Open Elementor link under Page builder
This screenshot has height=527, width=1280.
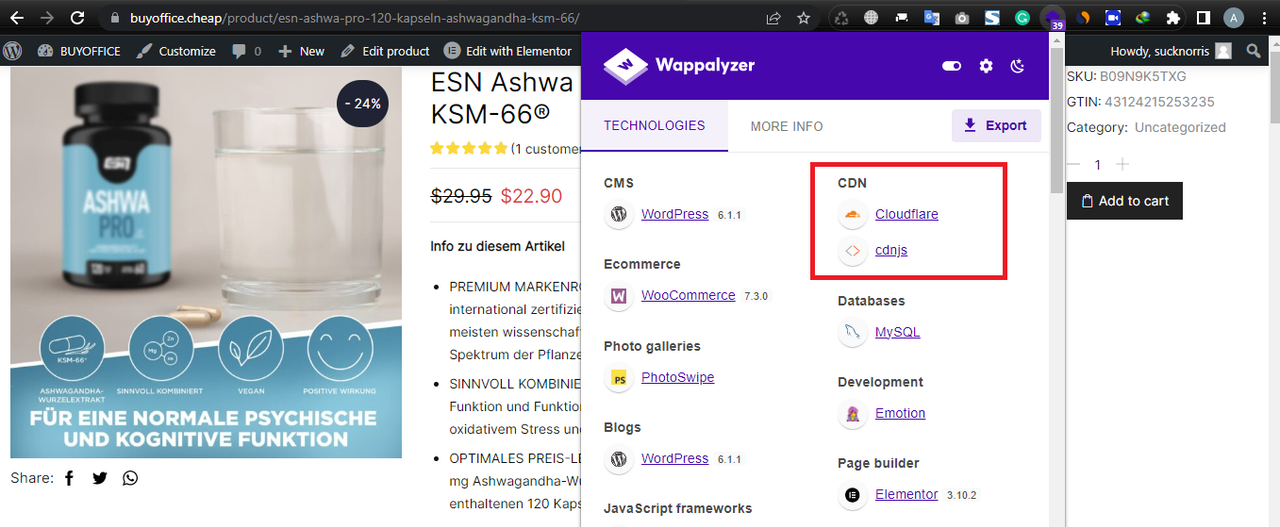906,494
